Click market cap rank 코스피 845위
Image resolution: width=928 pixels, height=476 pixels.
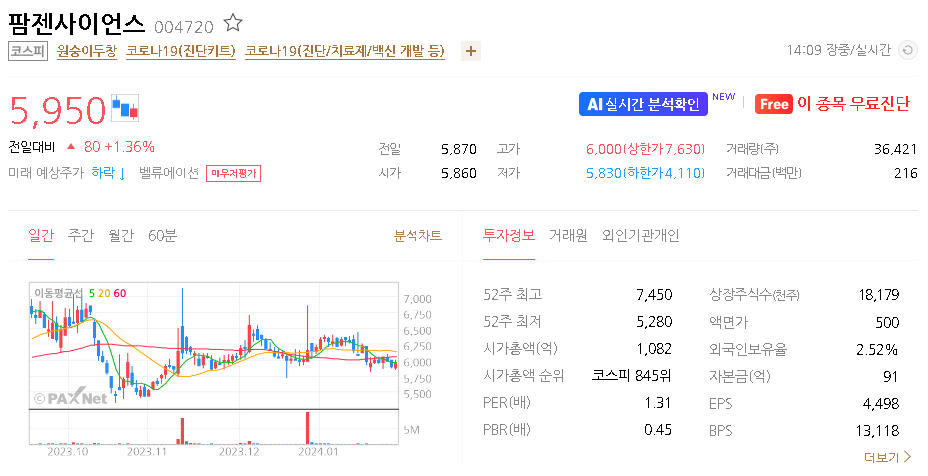point(631,376)
